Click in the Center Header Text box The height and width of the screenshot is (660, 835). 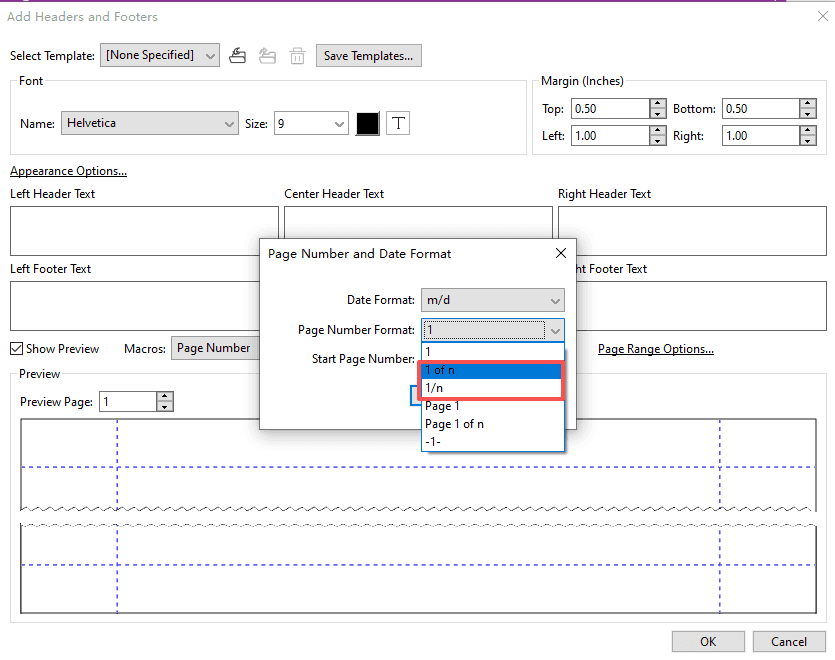point(418,222)
